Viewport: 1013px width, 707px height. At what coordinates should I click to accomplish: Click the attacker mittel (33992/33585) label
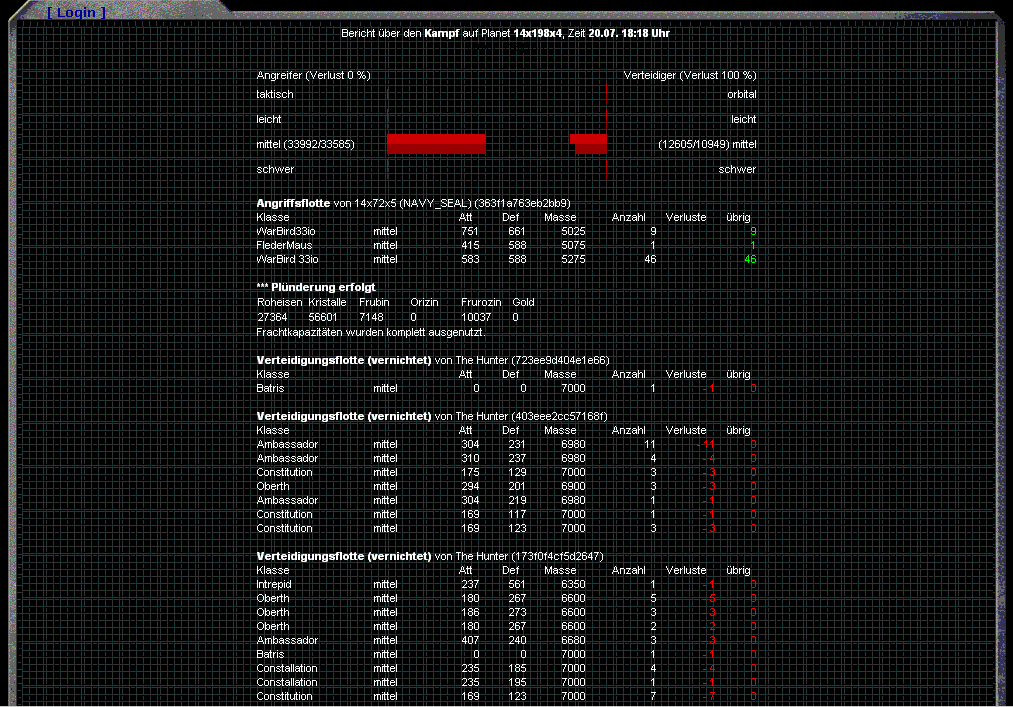[305, 144]
